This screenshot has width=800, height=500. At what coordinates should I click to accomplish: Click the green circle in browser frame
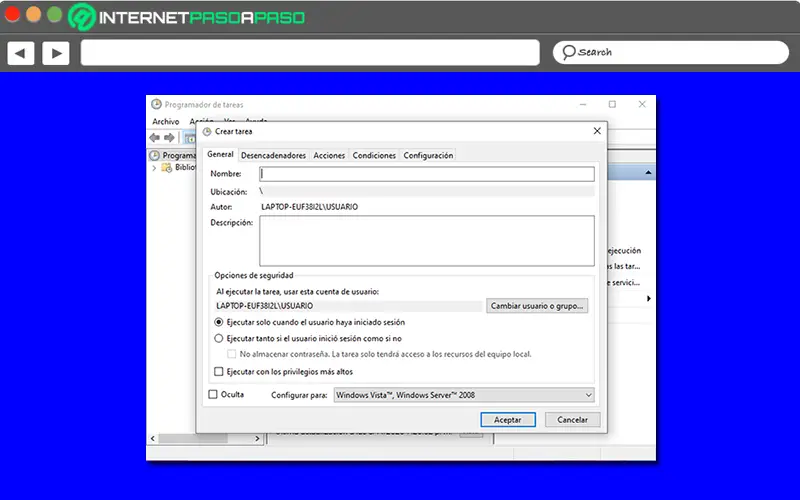pyautogui.click(x=55, y=14)
